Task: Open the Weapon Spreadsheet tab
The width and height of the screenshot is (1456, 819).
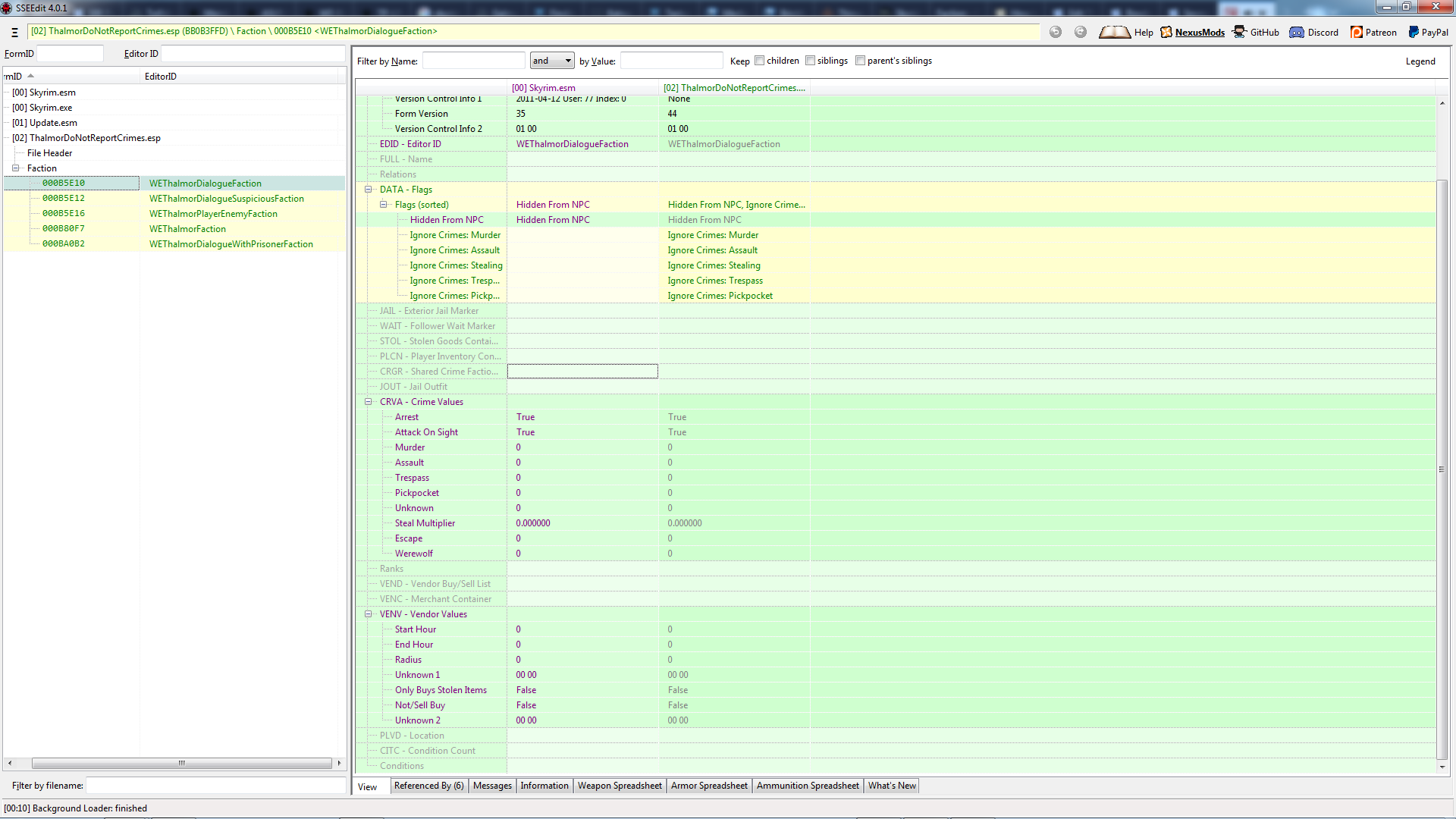Action: coord(620,786)
